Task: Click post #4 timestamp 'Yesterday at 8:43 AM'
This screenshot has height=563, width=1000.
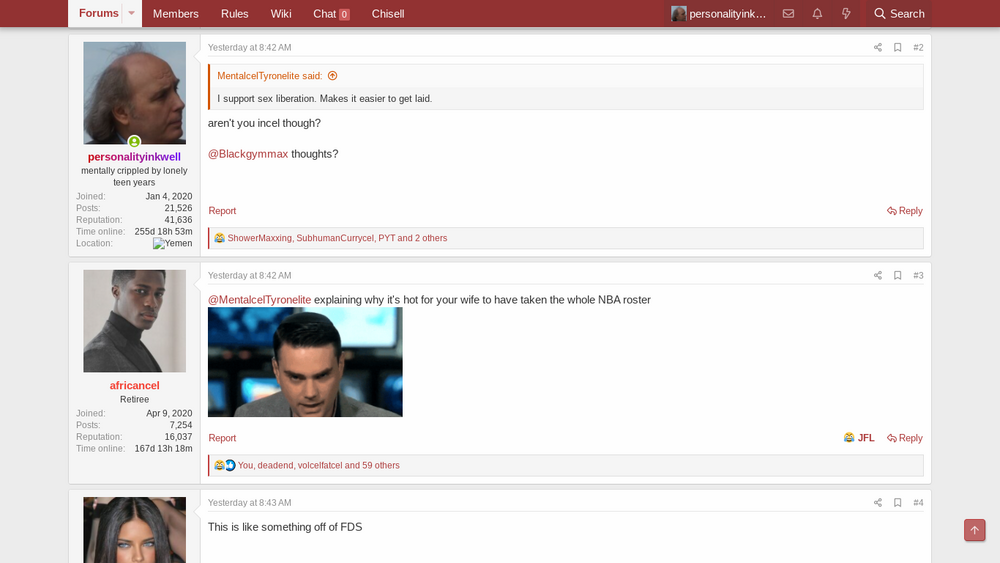Action: tap(249, 502)
